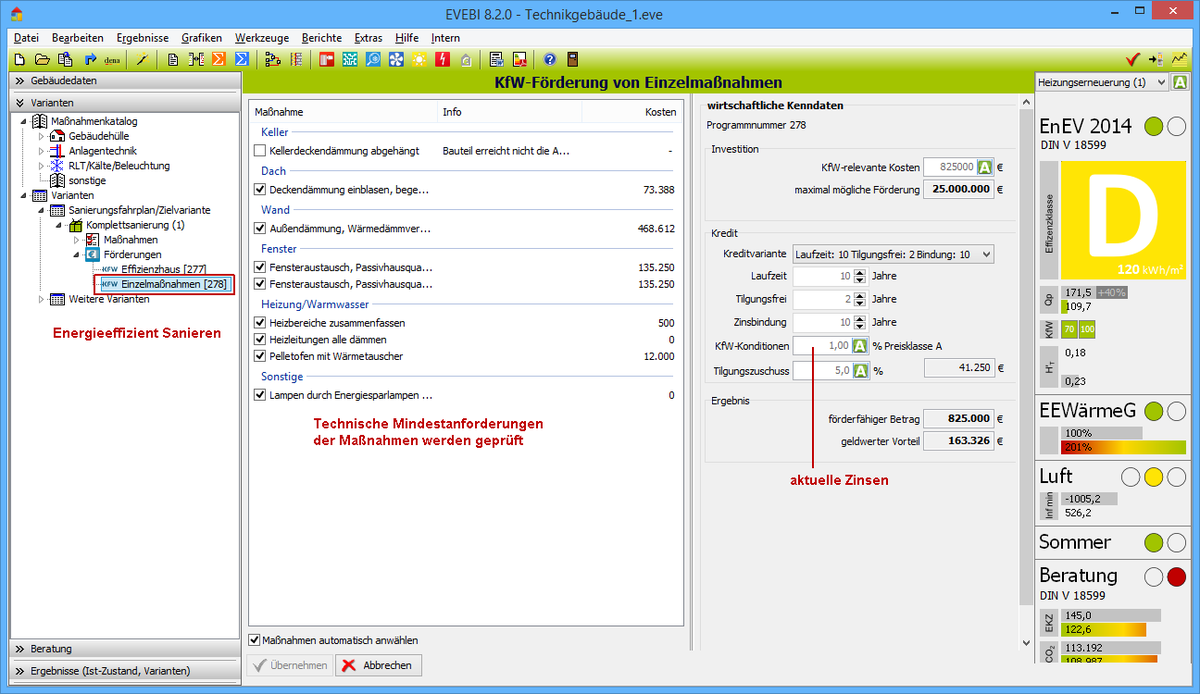Open the Extras menu
This screenshot has width=1200, height=694.
[368, 37]
